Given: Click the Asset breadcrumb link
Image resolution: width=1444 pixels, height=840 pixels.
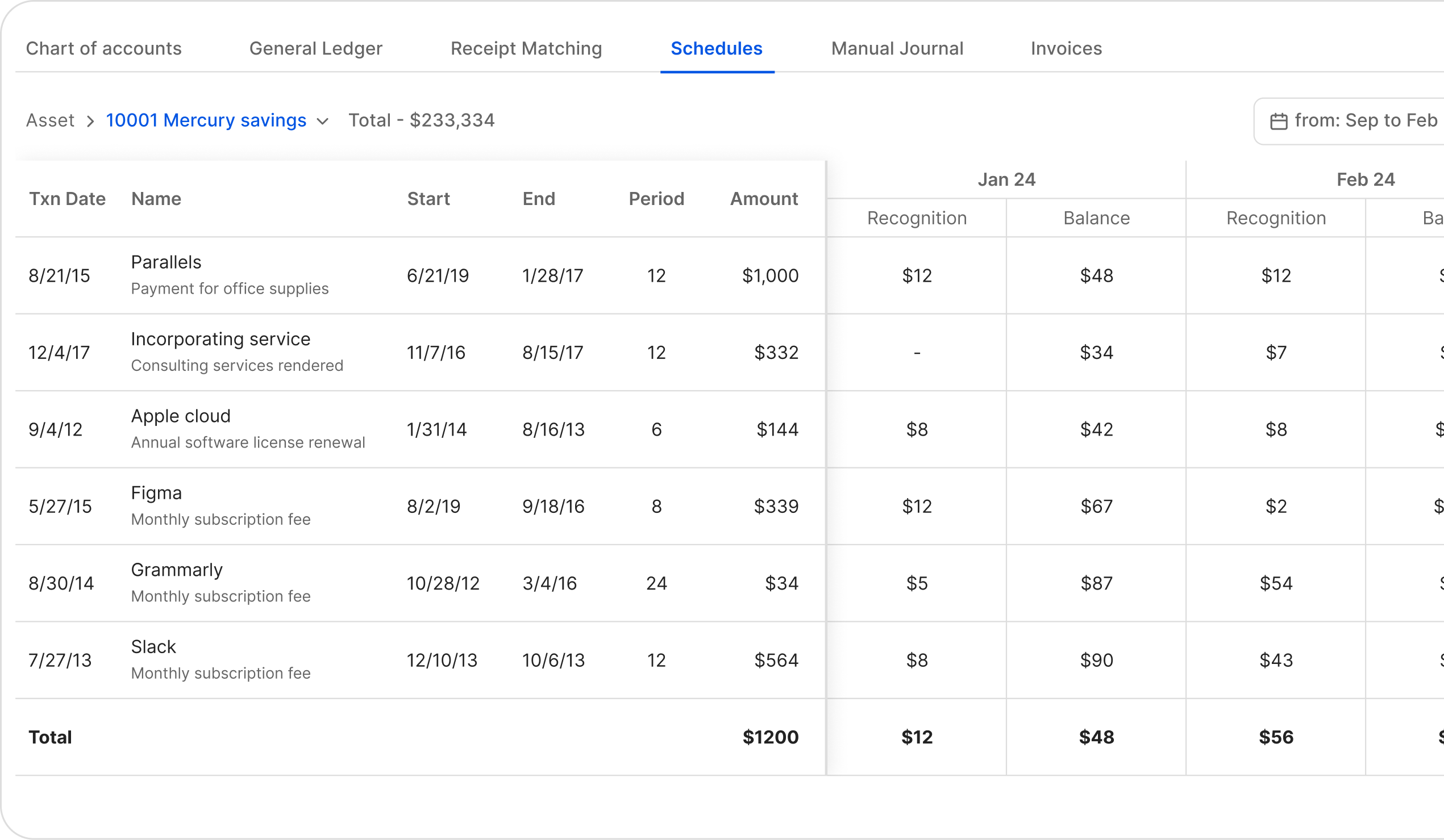Looking at the screenshot, I should pyautogui.click(x=51, y=120).
